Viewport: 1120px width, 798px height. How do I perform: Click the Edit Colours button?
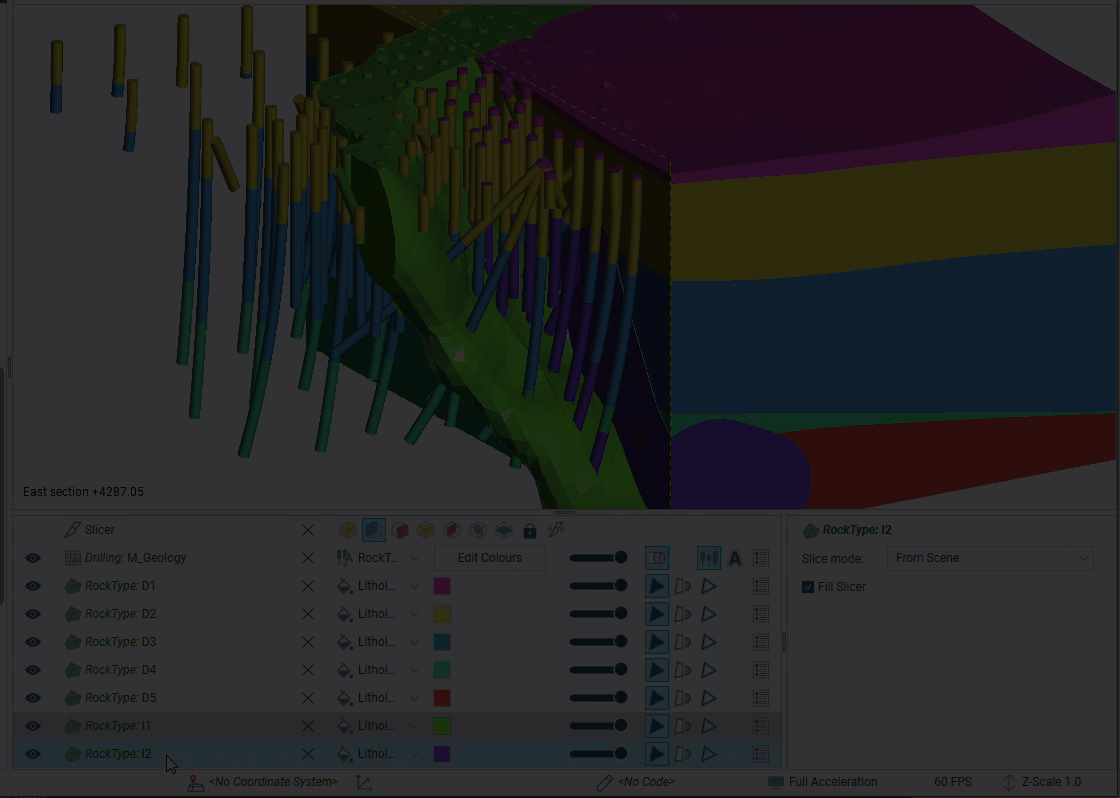(489, 558)
